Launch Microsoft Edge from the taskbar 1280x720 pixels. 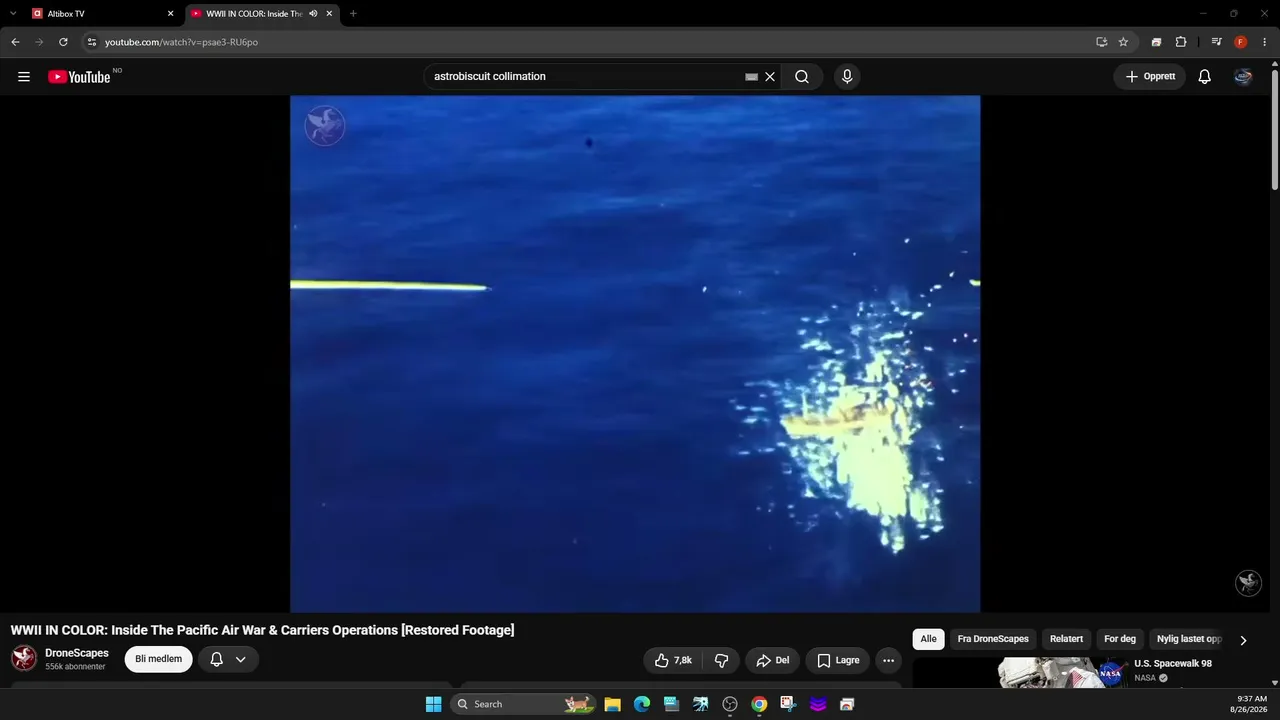(x=642, y=704)
